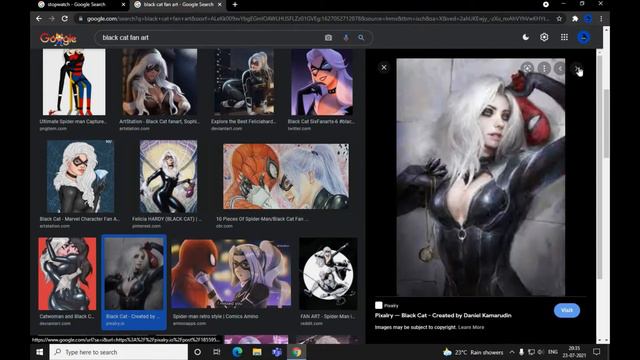This screenshot has height=360, width=640.
Task: Click the browser back arrow
Action: click(39, 18)
